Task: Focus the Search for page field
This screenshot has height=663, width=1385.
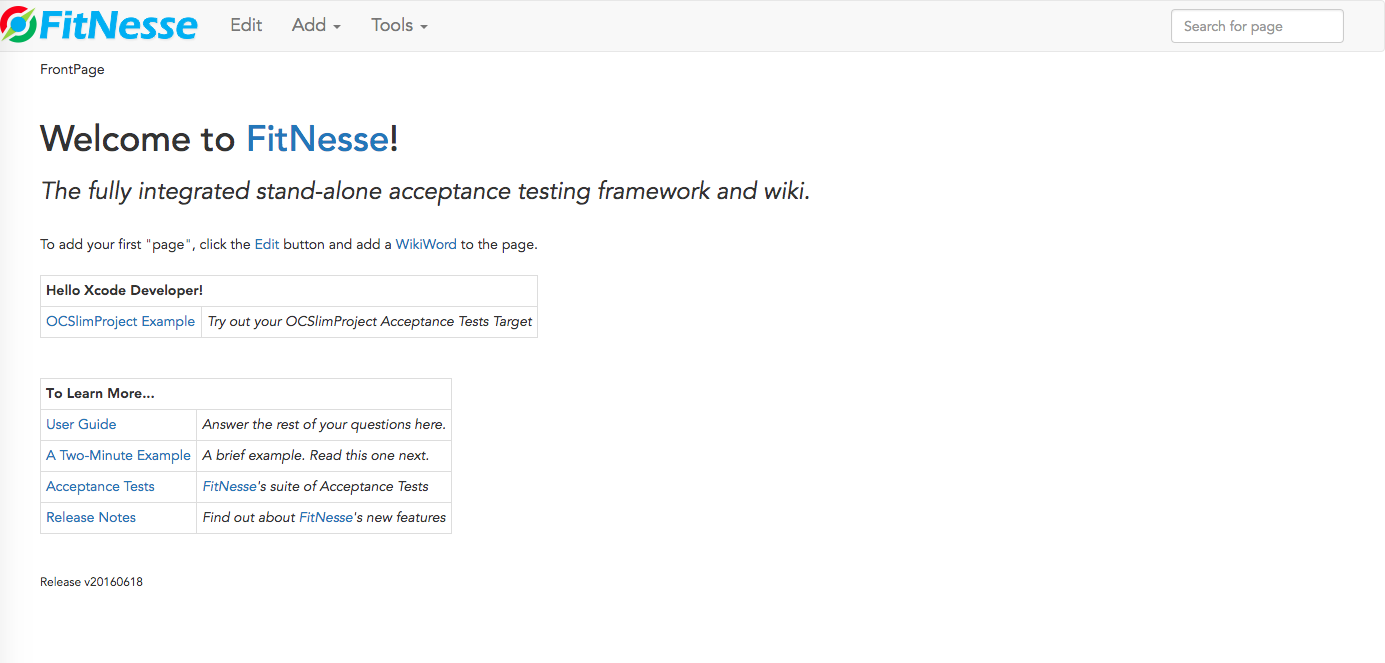Action: click(x=1257, y=26)
